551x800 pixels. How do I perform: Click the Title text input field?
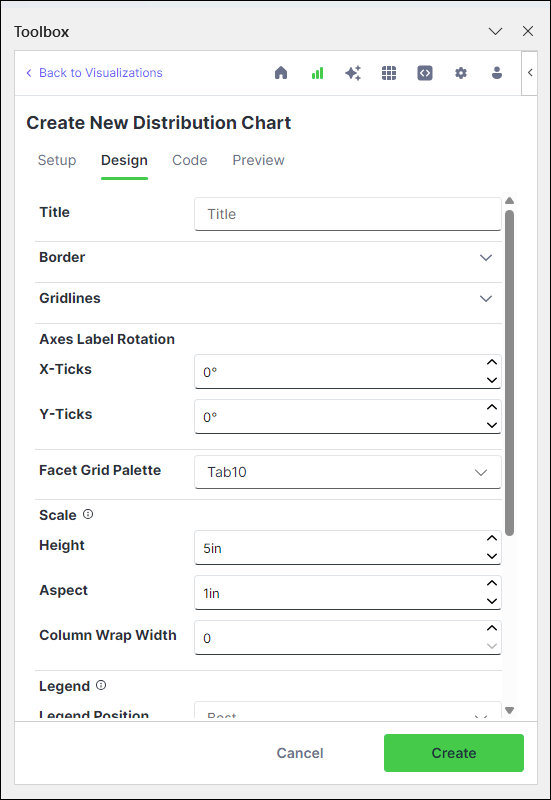tap(347, 214)
